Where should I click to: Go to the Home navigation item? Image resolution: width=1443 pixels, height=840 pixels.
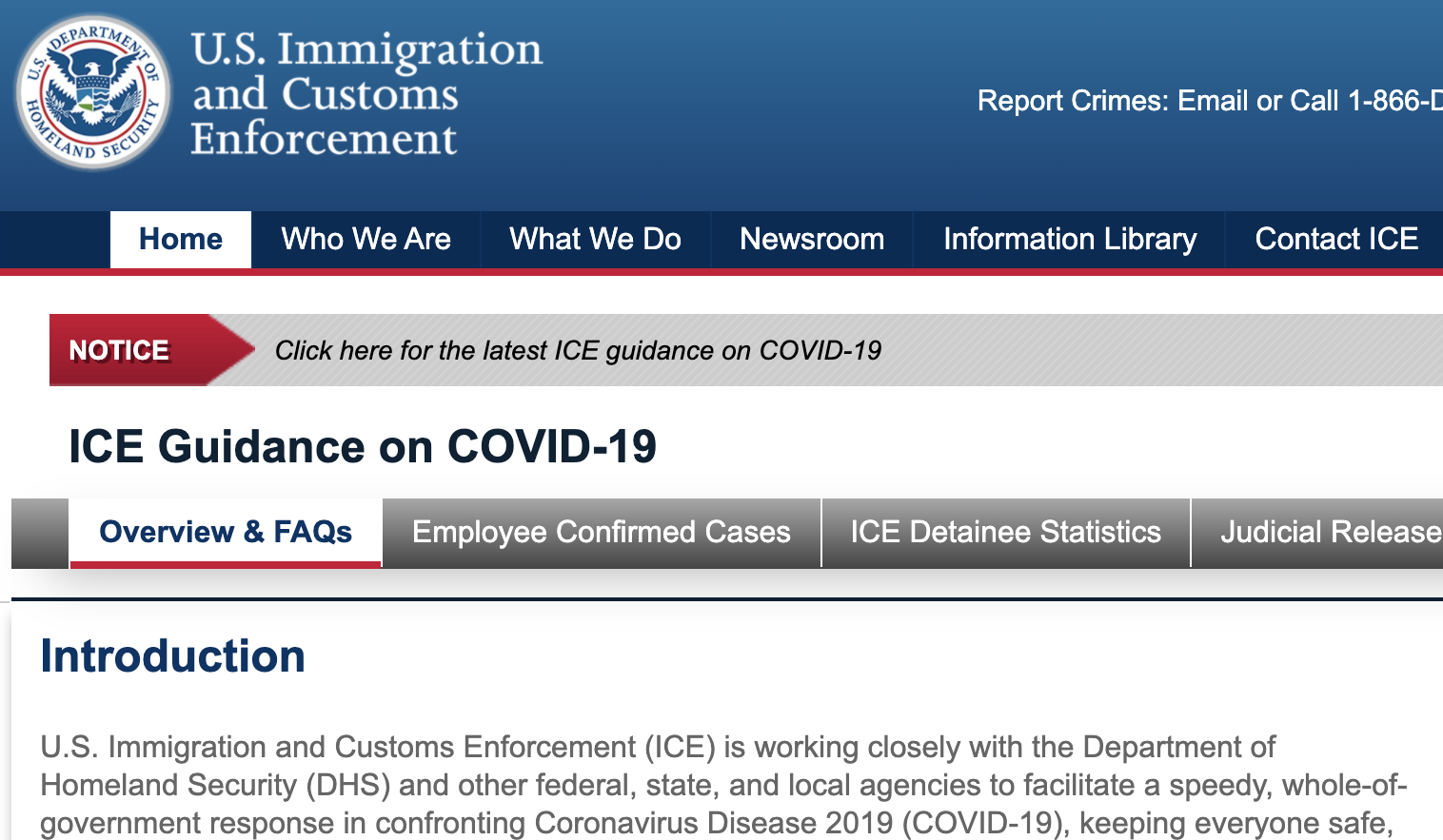coord(181,239)
